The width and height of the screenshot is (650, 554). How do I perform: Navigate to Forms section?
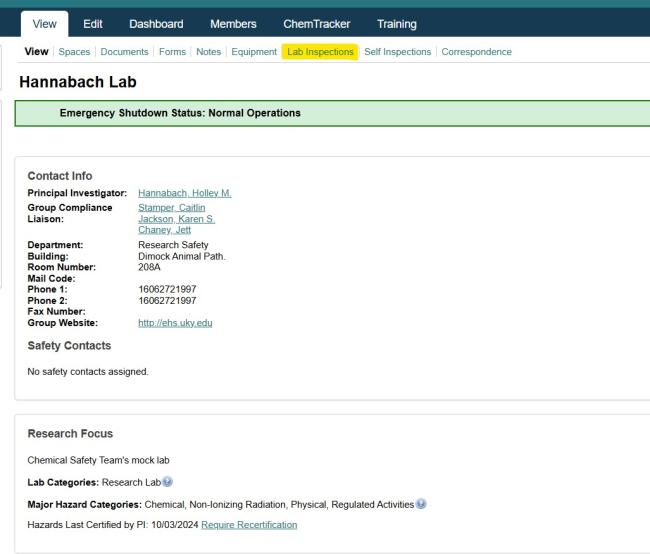tap(172, 52)
